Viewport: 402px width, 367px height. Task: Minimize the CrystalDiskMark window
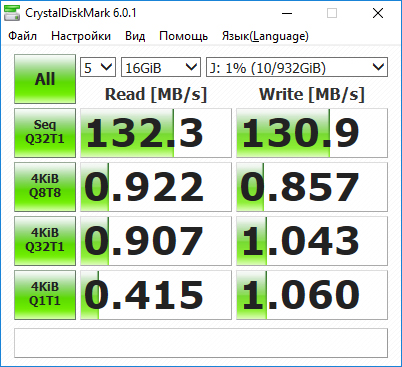(x=287, y=13)
